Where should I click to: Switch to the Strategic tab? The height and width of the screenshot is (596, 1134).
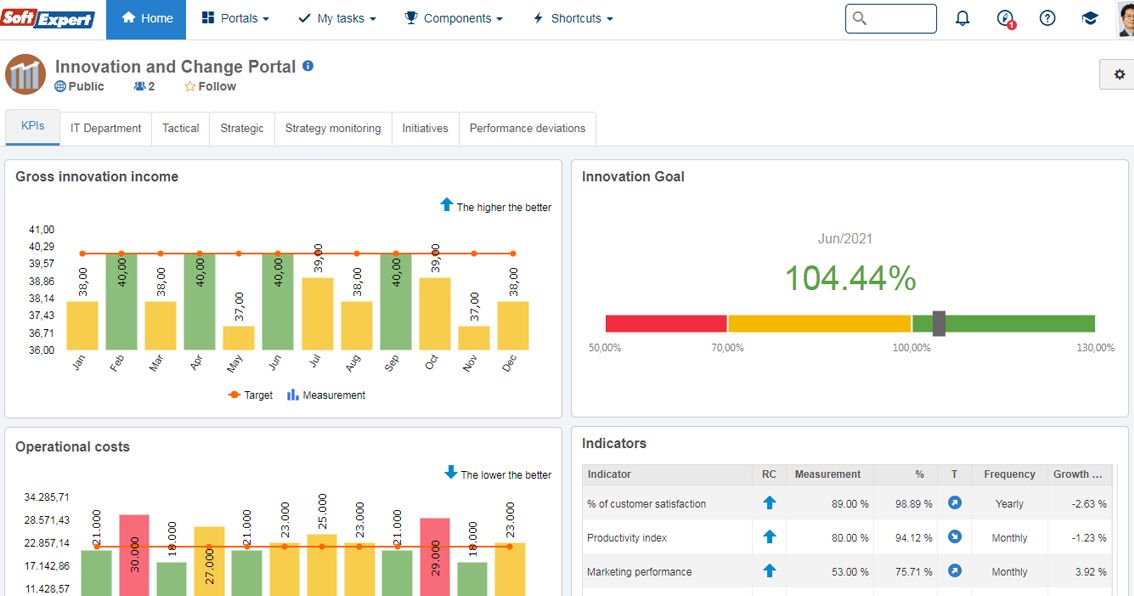tap(242, 128)
